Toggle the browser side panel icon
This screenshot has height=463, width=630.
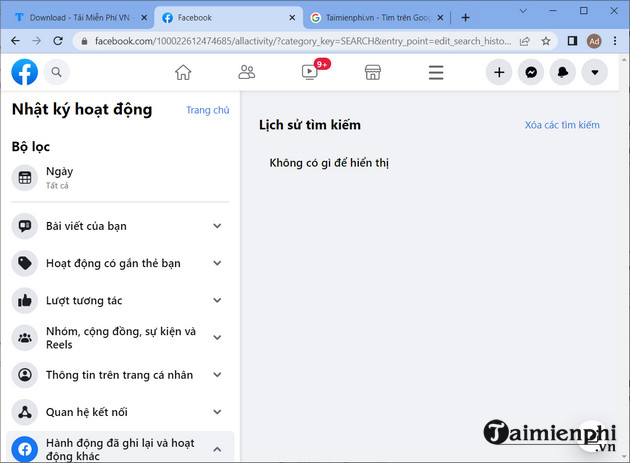pyautogui.click(x=572, y=41)
